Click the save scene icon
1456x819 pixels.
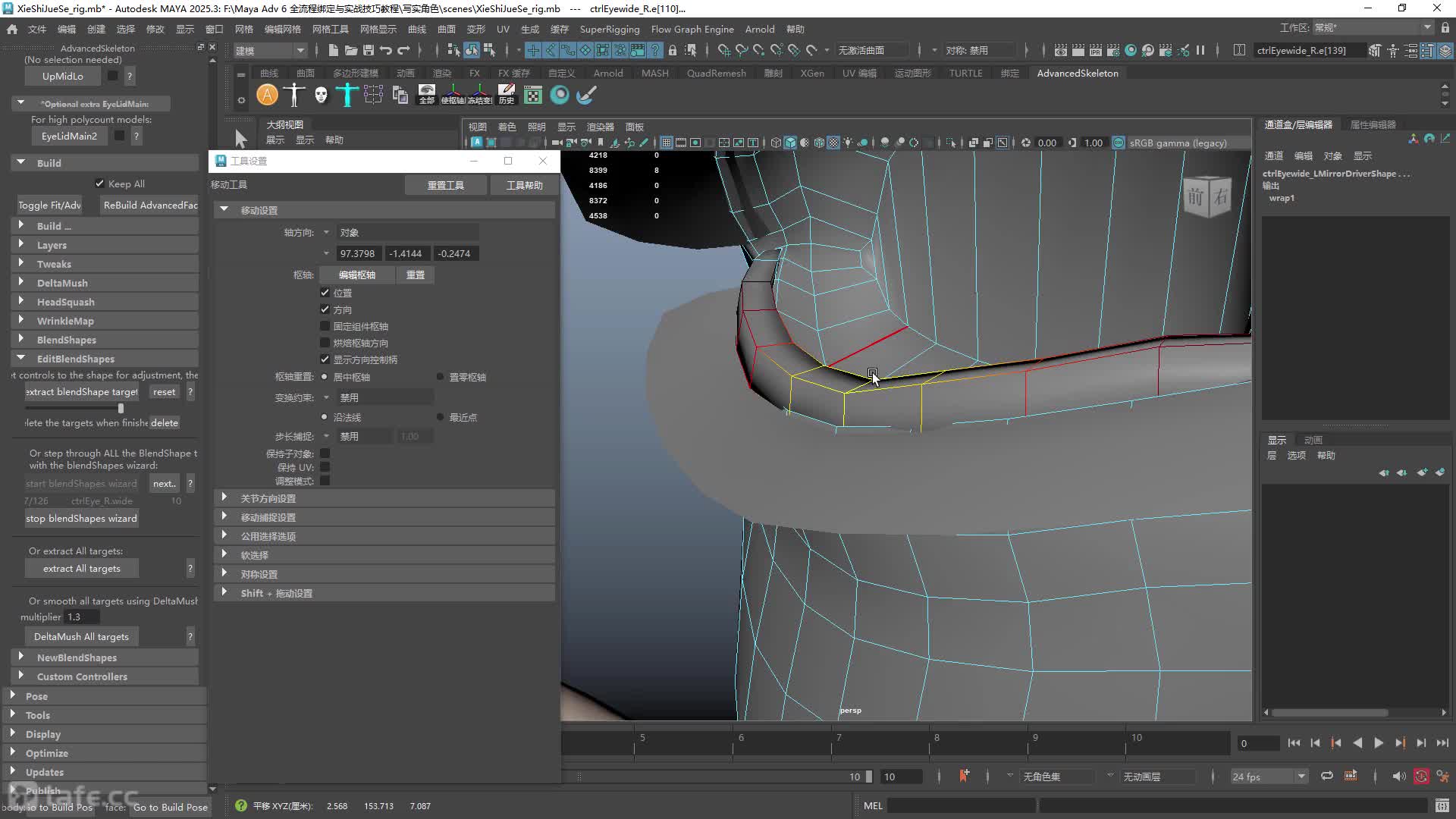369,50
